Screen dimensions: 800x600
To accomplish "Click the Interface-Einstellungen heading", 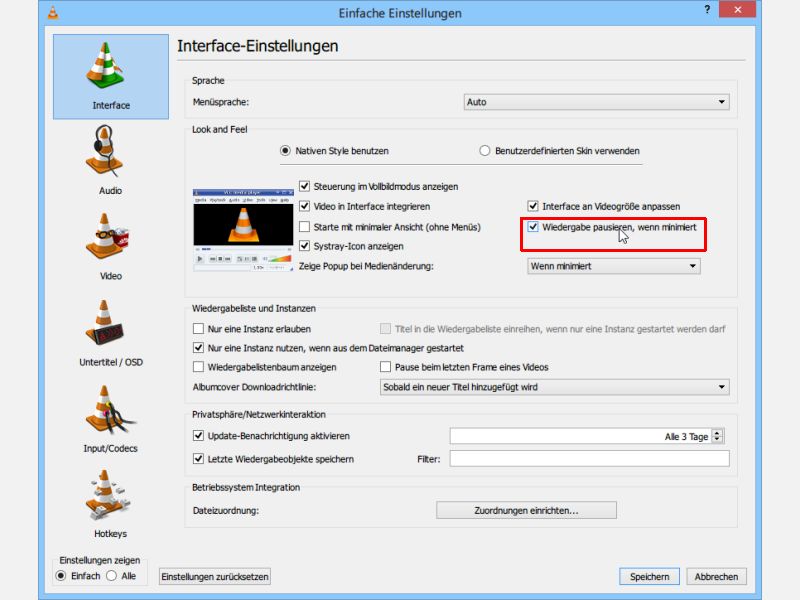I will (x=258, y=46).
